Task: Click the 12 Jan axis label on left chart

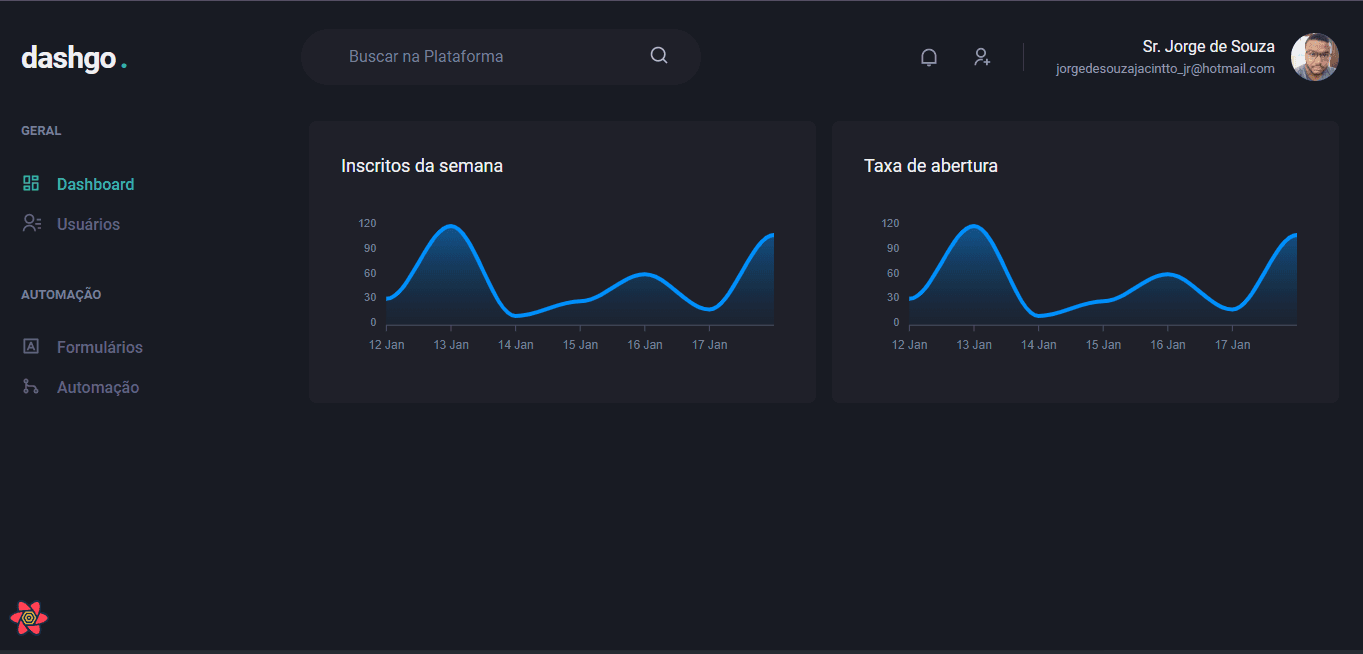Action: coord(386,344)
